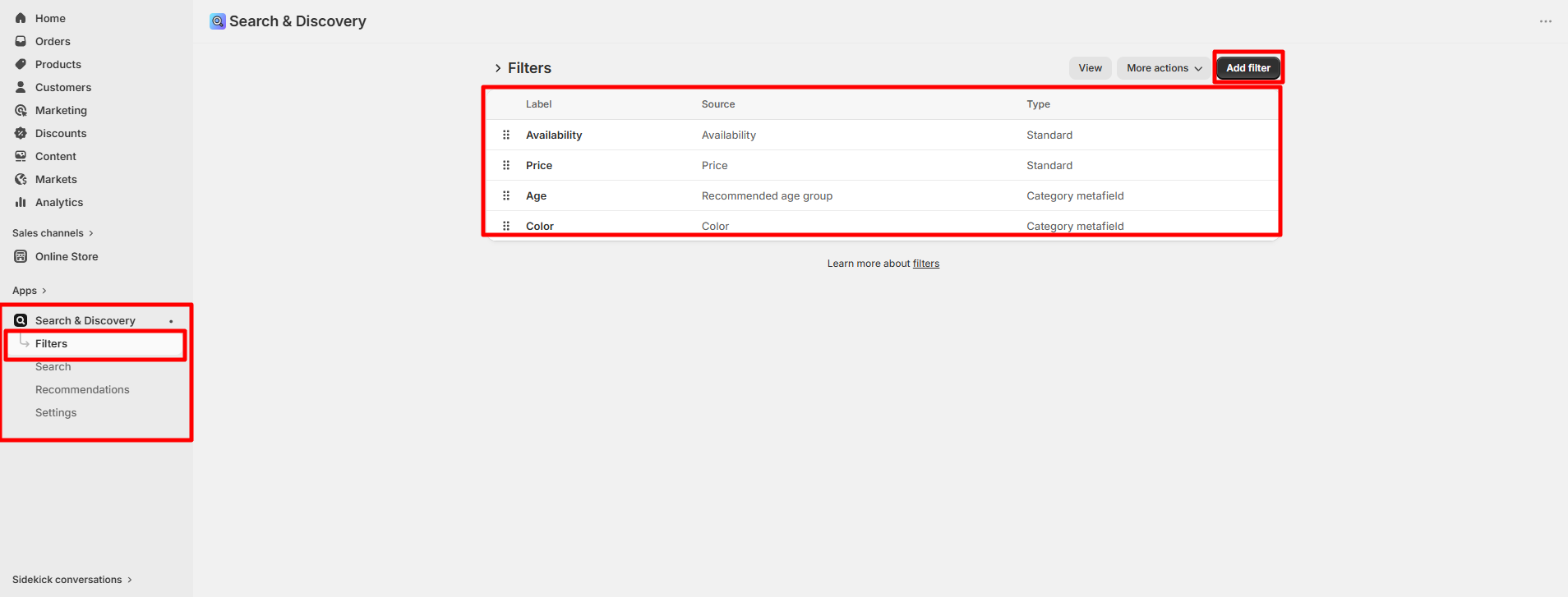This screenshot has height=597, width=1568.
Task: Click the Online Store storefront icon
Action: [21, 256]
